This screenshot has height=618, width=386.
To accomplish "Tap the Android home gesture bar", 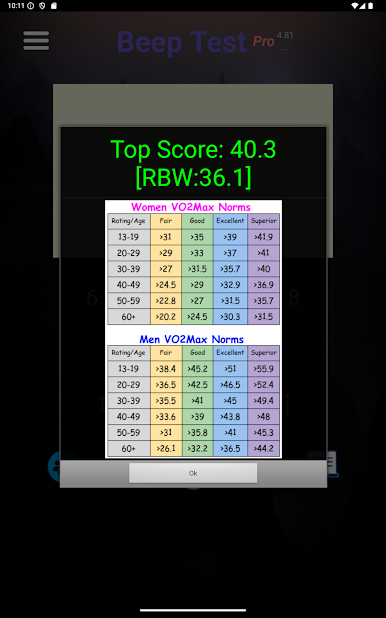I will pos(193,610).
